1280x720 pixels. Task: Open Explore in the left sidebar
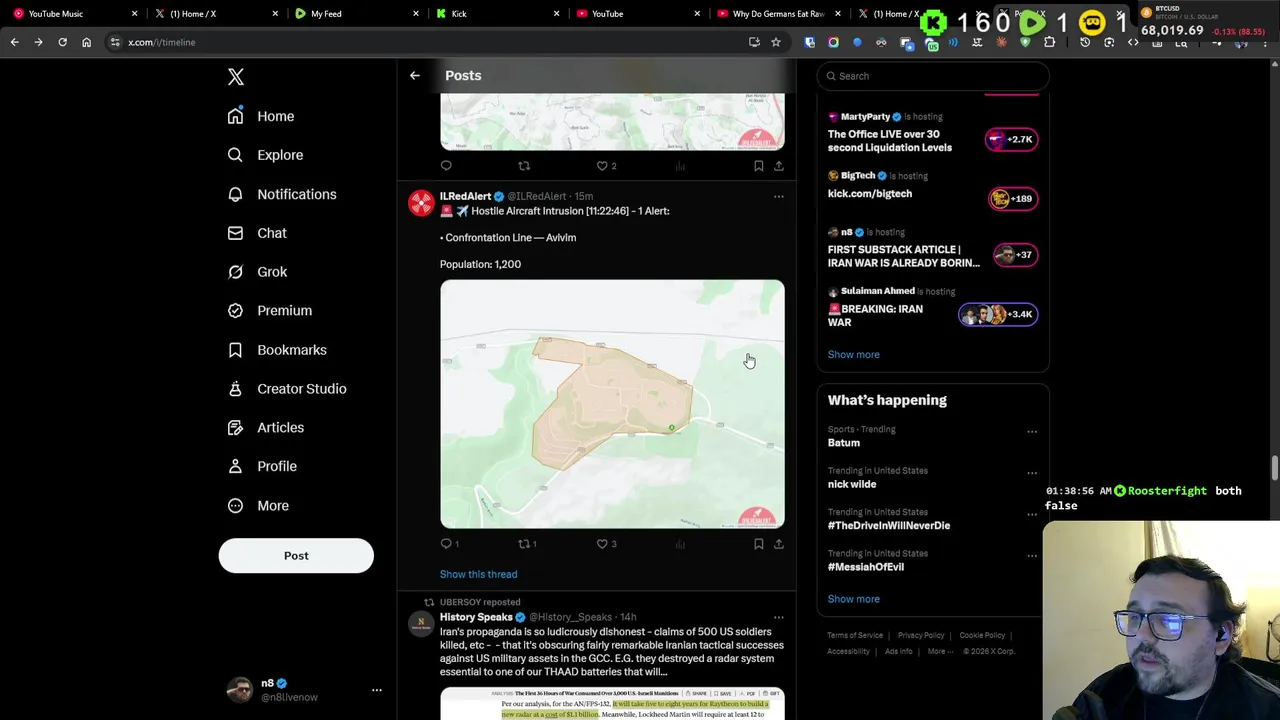click(x=265, y=155)
